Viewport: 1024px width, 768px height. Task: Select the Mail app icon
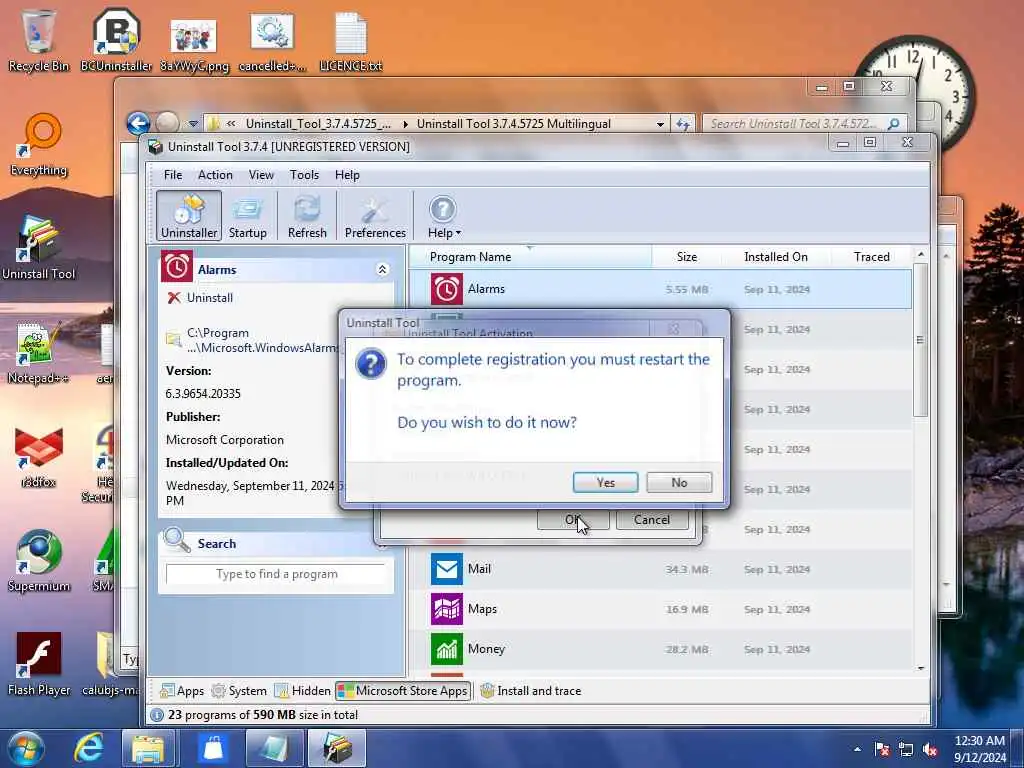pyautogui.click(x=447, y=569)
